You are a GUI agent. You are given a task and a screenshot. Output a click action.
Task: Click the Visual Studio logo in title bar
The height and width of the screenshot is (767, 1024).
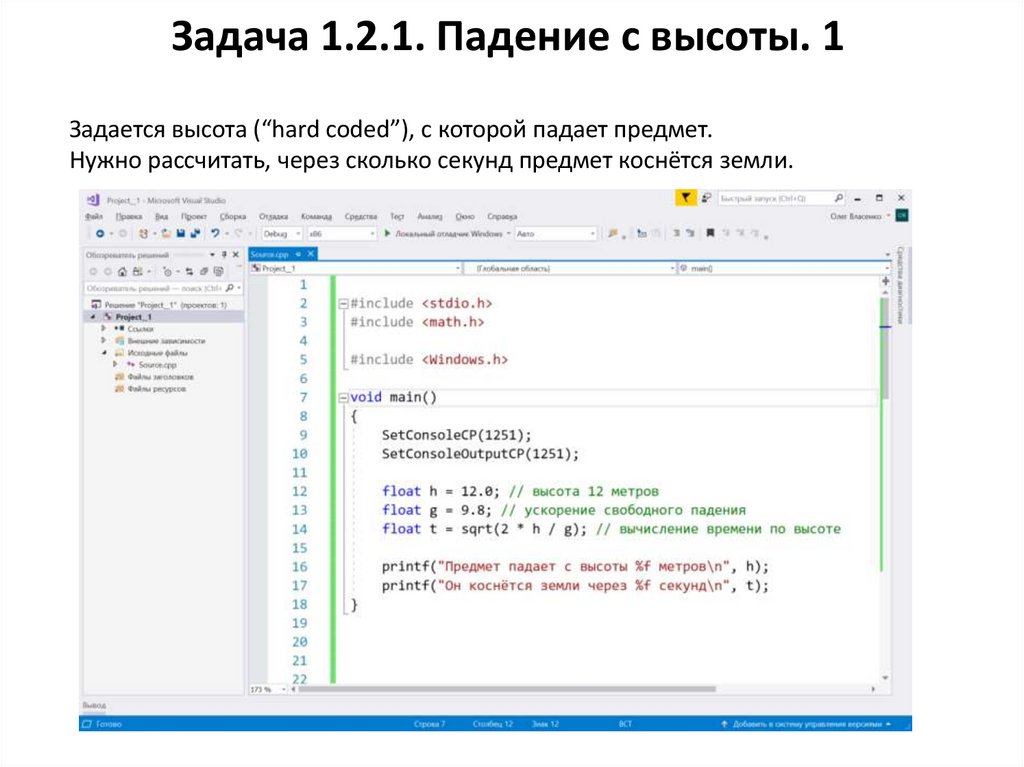click(x=93, y=199)
